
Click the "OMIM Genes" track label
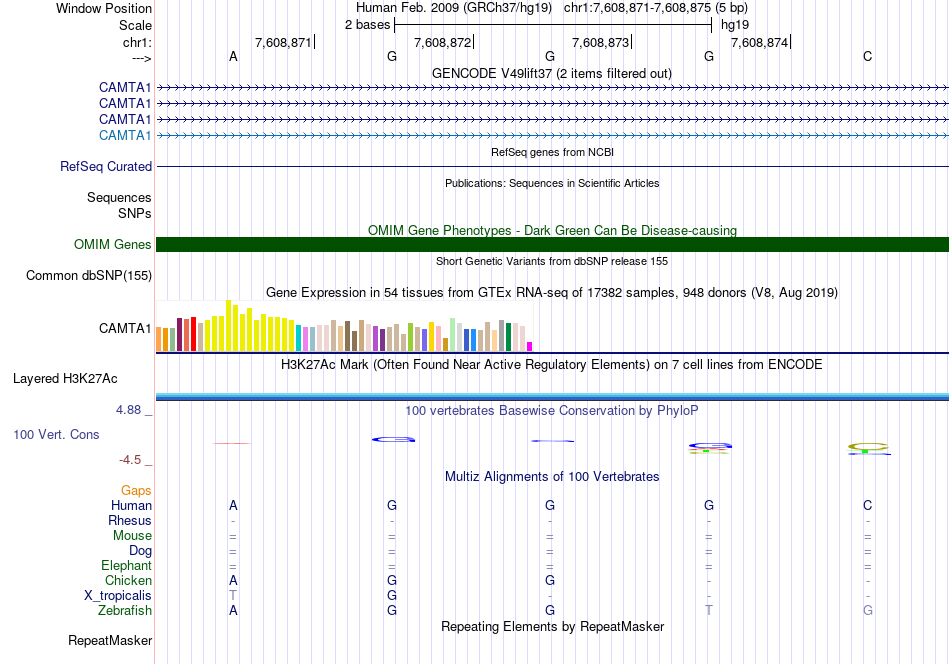113,245
